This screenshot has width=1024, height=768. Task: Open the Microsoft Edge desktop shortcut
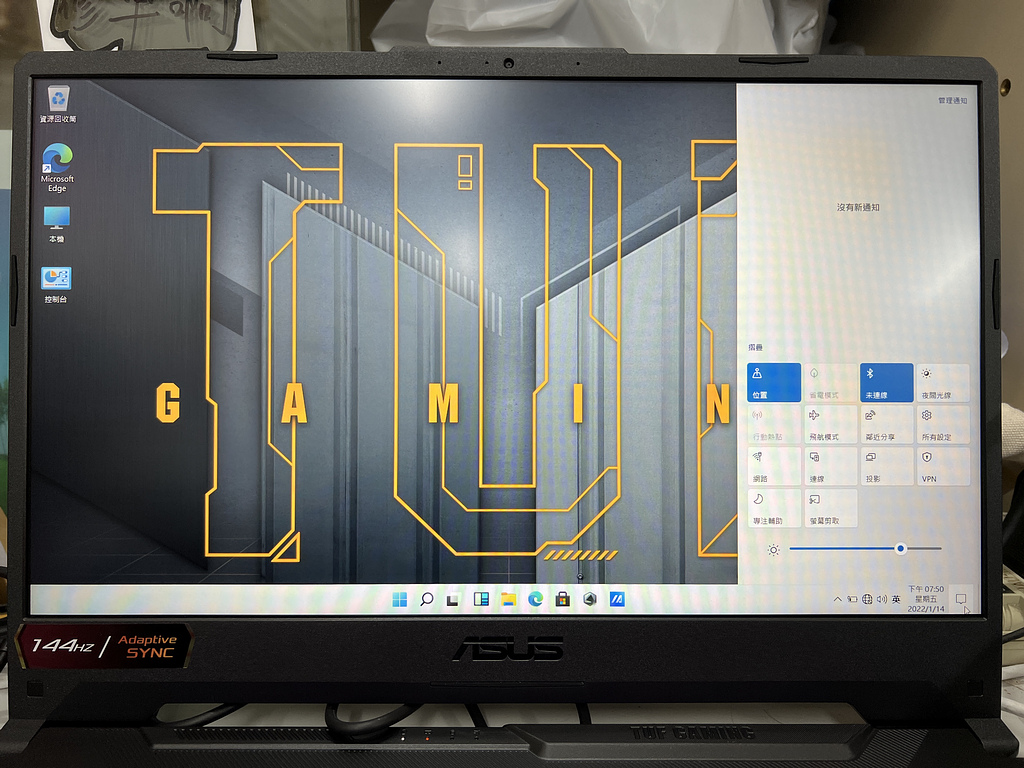[x=57, y=168]
